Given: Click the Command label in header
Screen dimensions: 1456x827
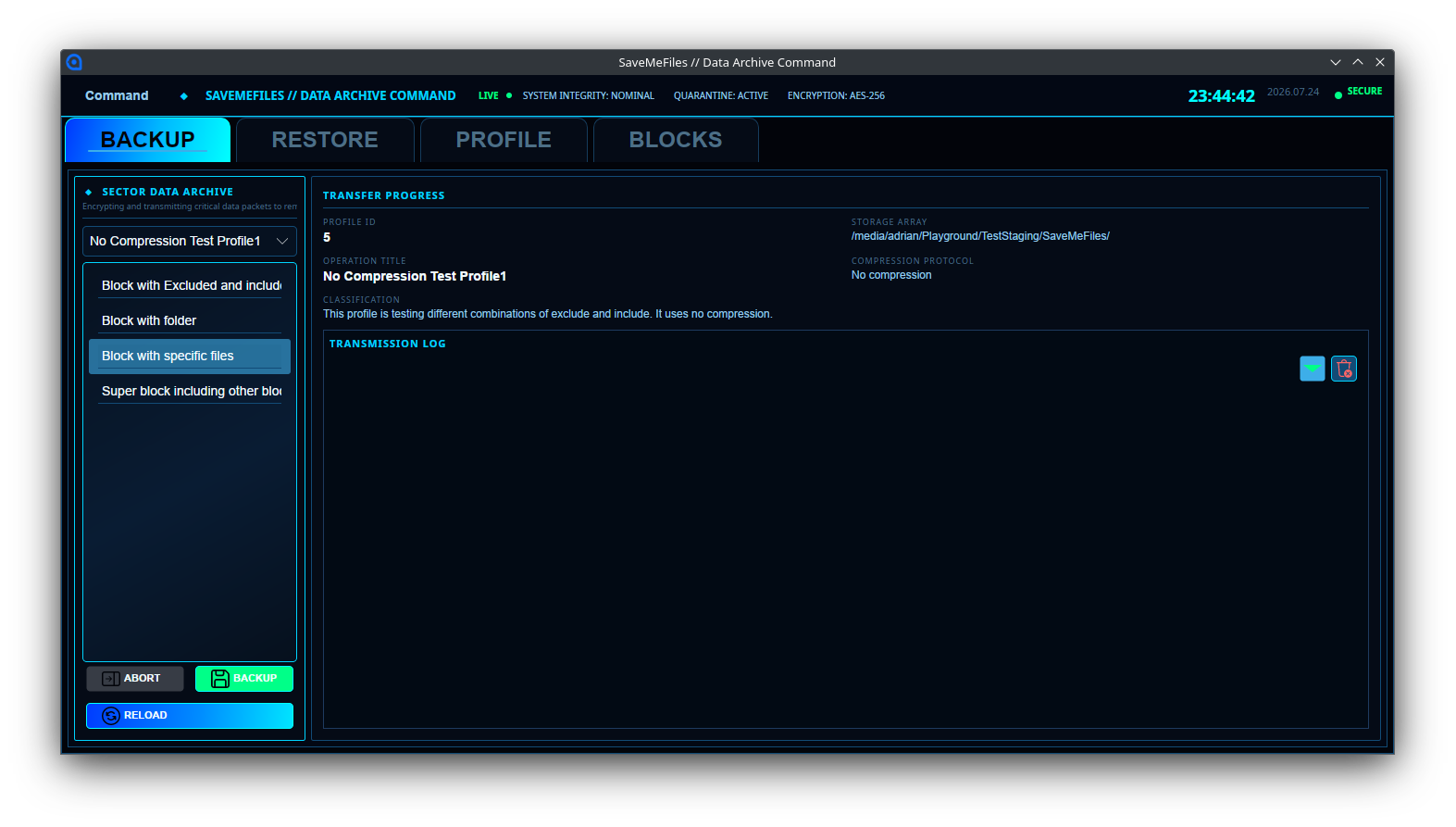Looking at the screenshot, I should [x=117, y=95].
